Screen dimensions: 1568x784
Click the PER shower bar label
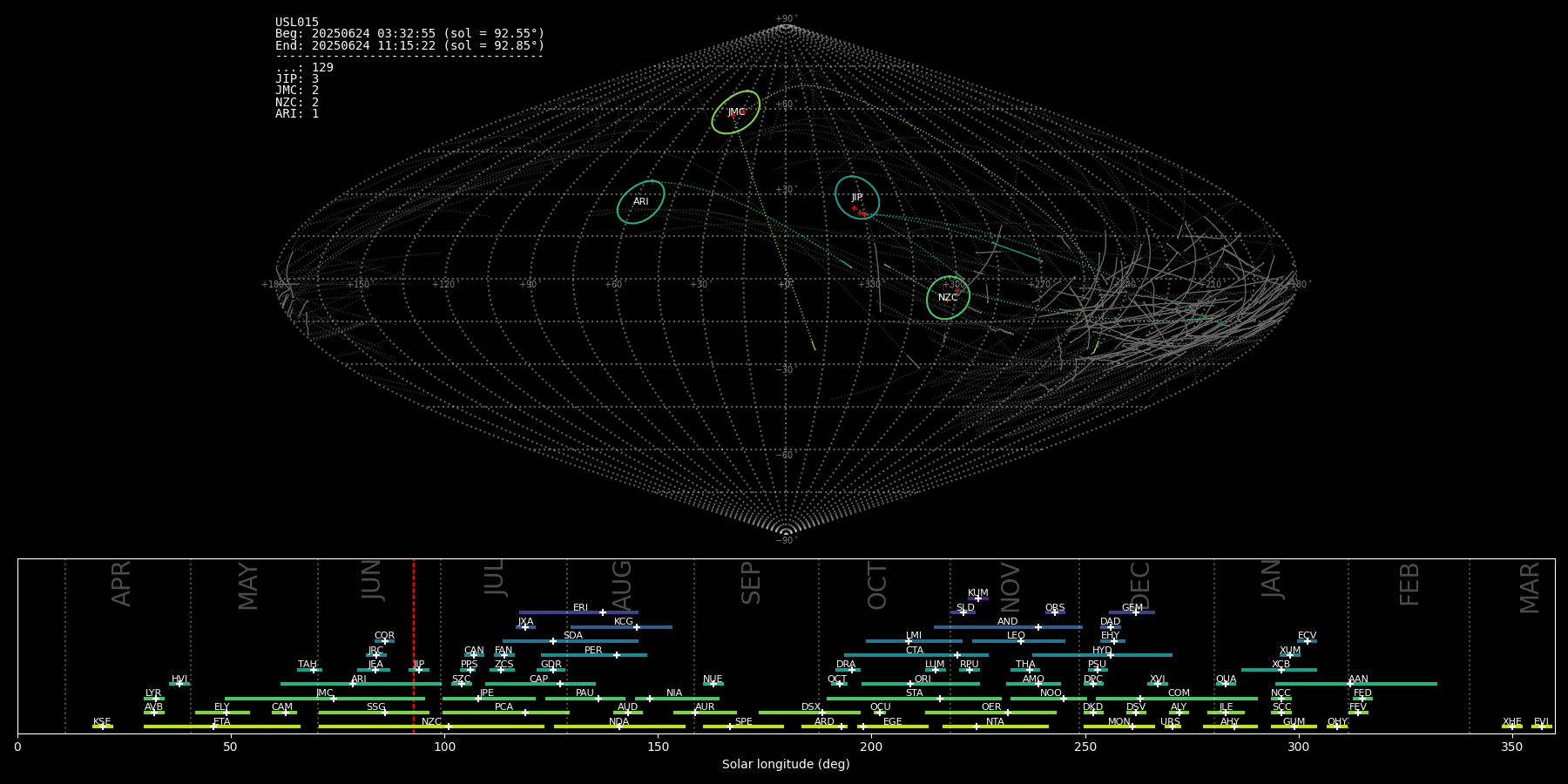pyautogui.click(x=593, y=651)
